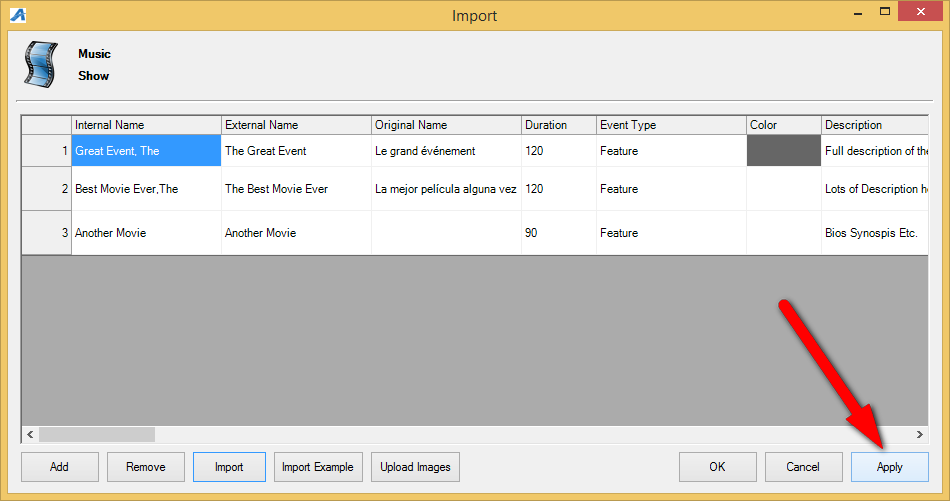Click the Import button
The height and width of the screenshot is (501, 950).
[x=229, y=467]
